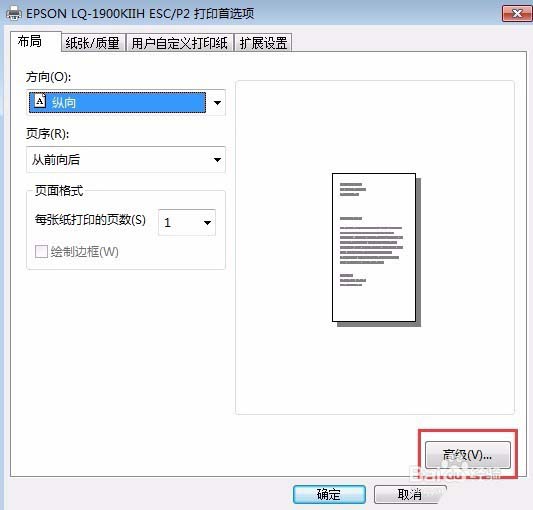The image size is (533, 510).
Task: Switch to the 扩展设置 tab
Action: (263, 43)
